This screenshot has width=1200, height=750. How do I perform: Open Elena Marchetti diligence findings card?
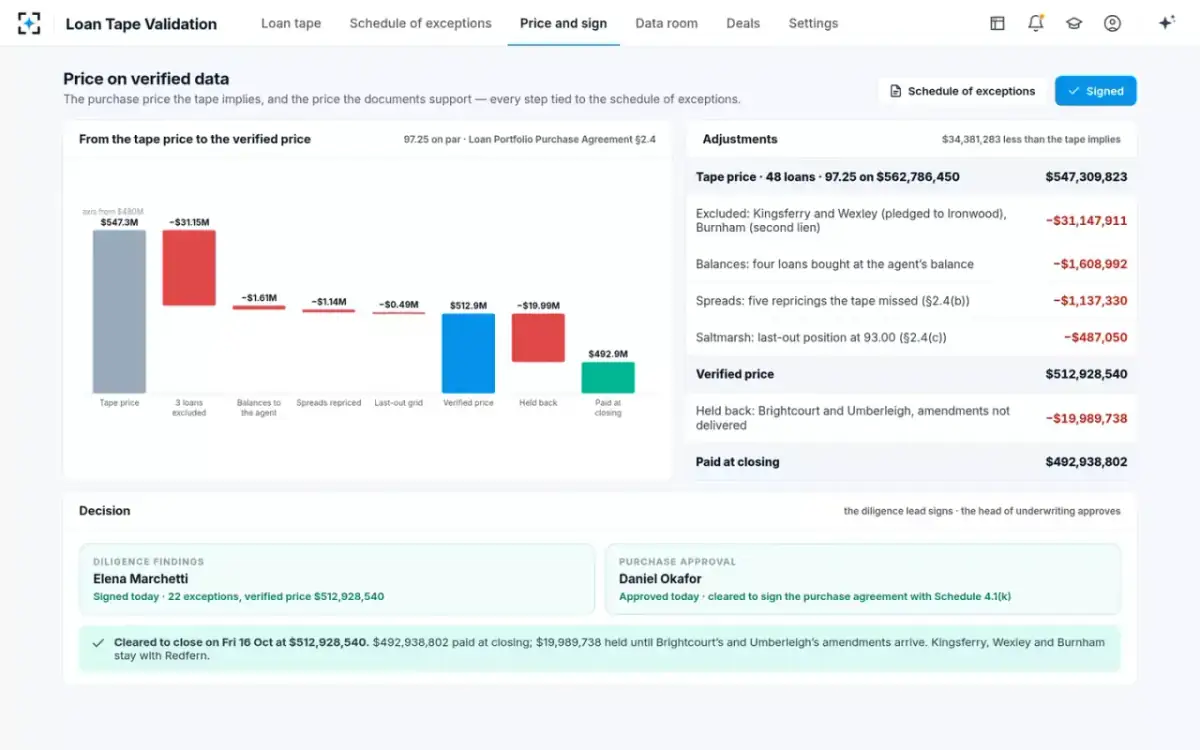coord(337,579)
